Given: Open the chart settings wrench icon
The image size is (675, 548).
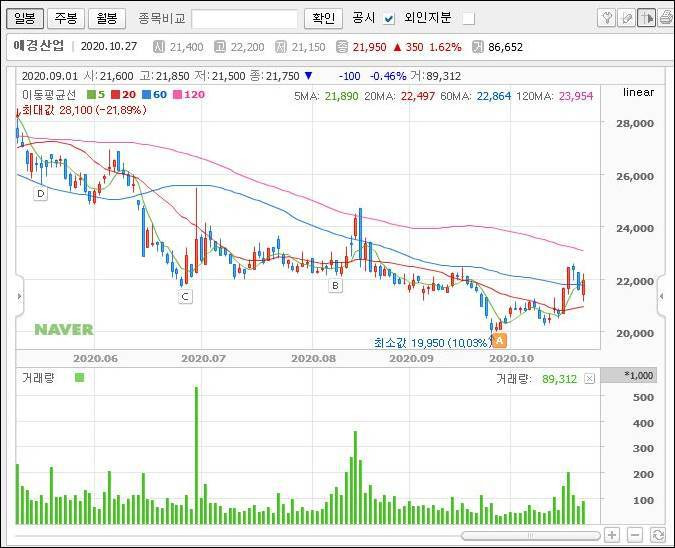Looking at the screenshot, I should (x=607, y=19).
